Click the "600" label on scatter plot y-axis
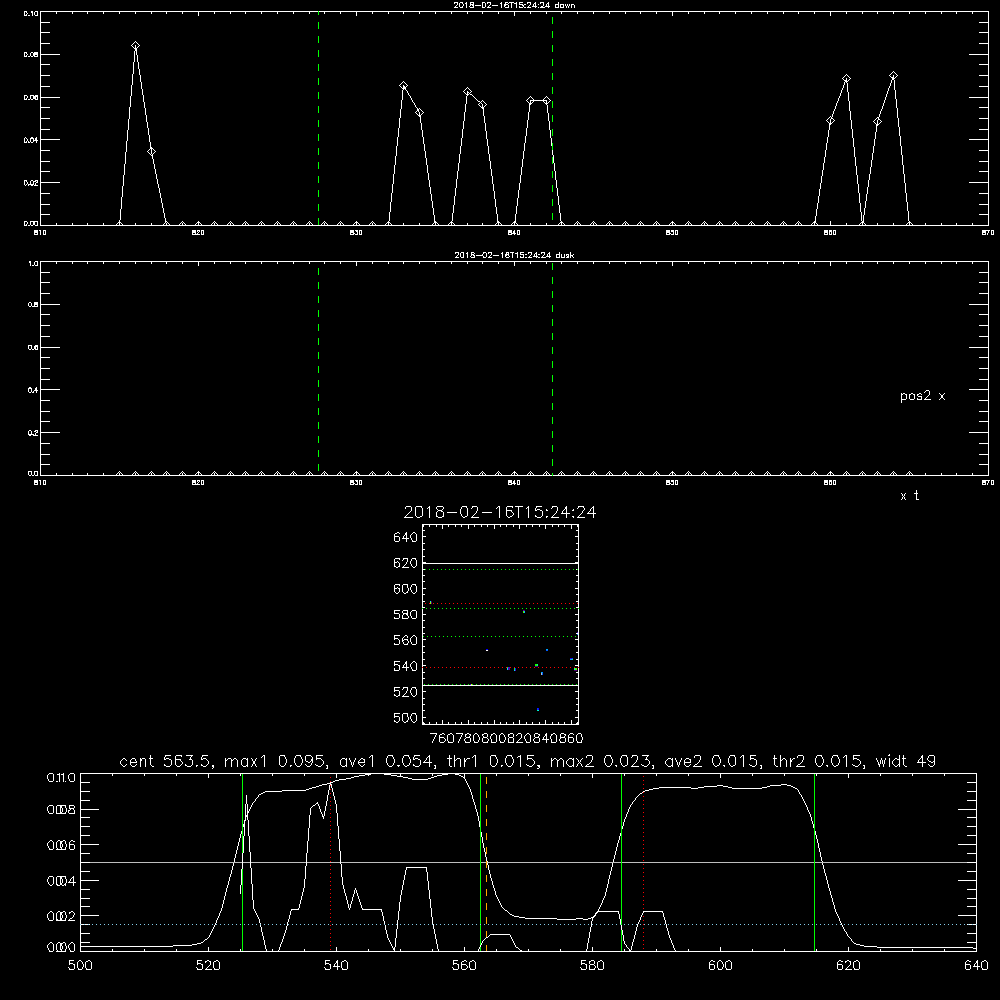Viewport: 1000px width, 1000px height. [x=406, y=589]
